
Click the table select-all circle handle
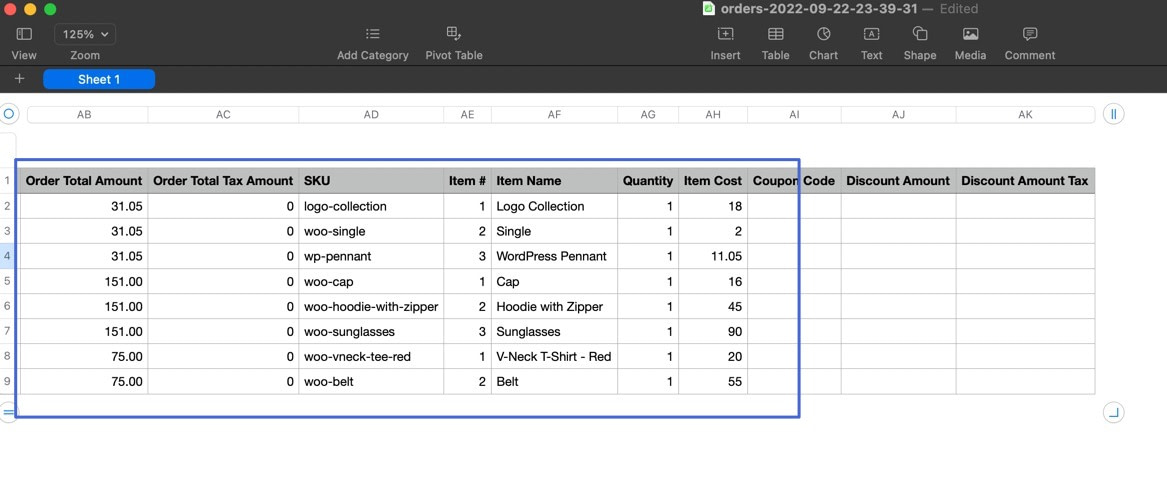(x=8, y=114)
